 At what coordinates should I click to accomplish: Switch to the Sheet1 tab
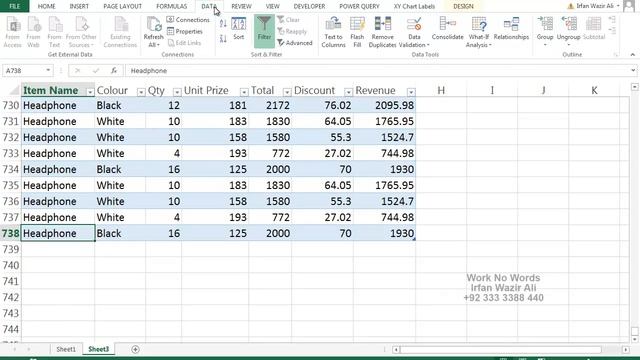coord(66,349)
